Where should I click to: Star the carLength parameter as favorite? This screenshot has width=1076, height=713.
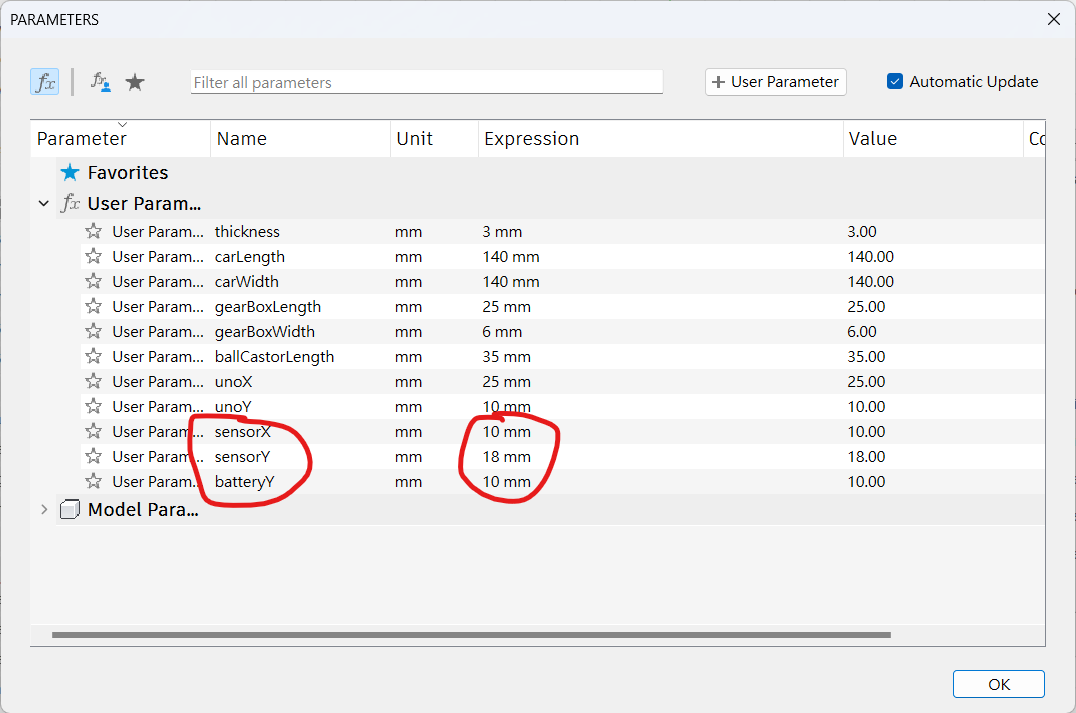pos(94,257)
